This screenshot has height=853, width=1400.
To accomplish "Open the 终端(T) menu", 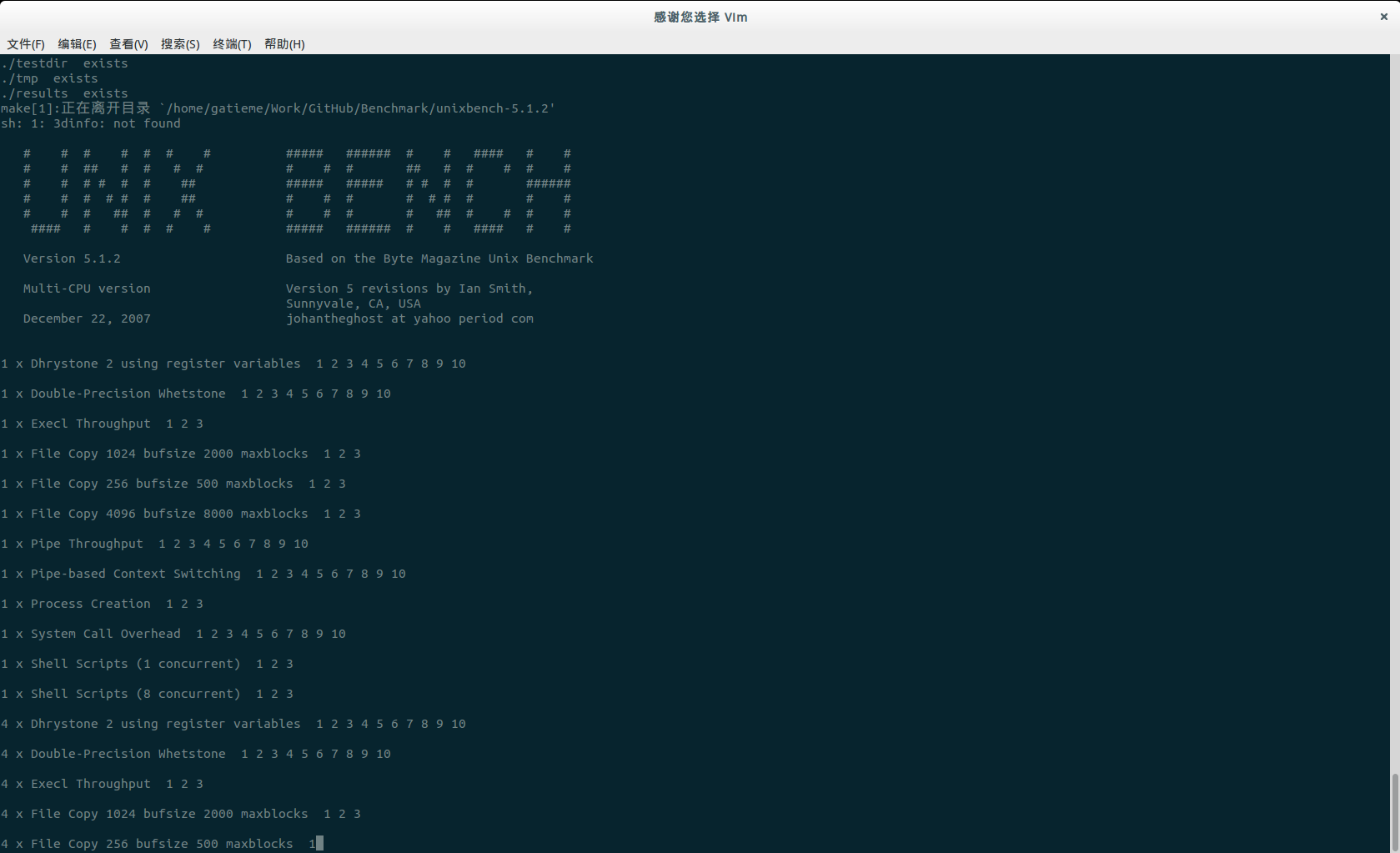I will pyautogui.click(x=232, y=44).
